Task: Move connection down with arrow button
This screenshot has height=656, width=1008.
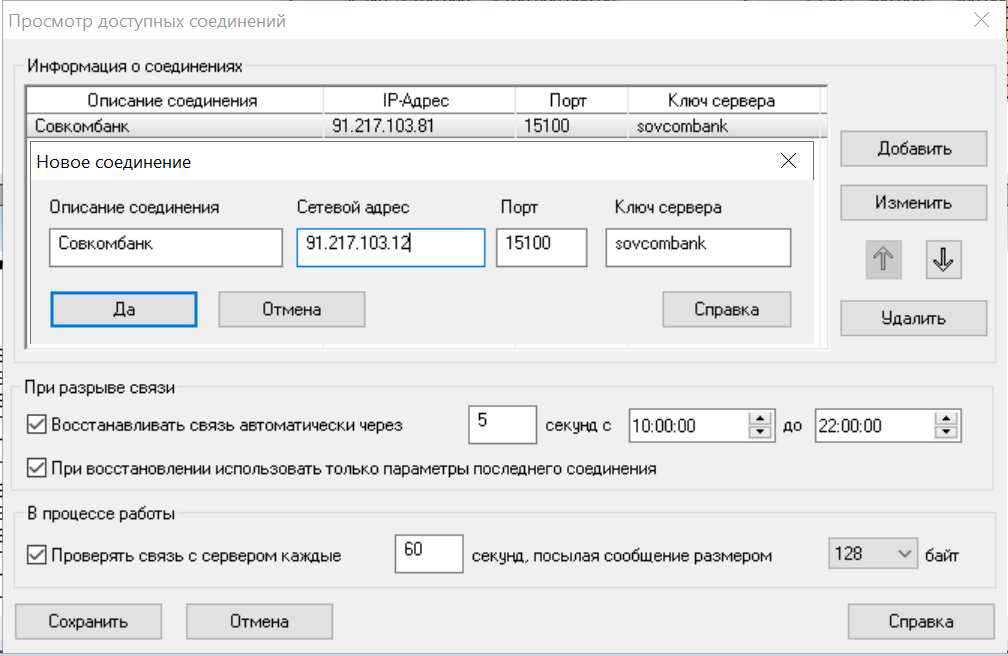Action: click(944, 260)
